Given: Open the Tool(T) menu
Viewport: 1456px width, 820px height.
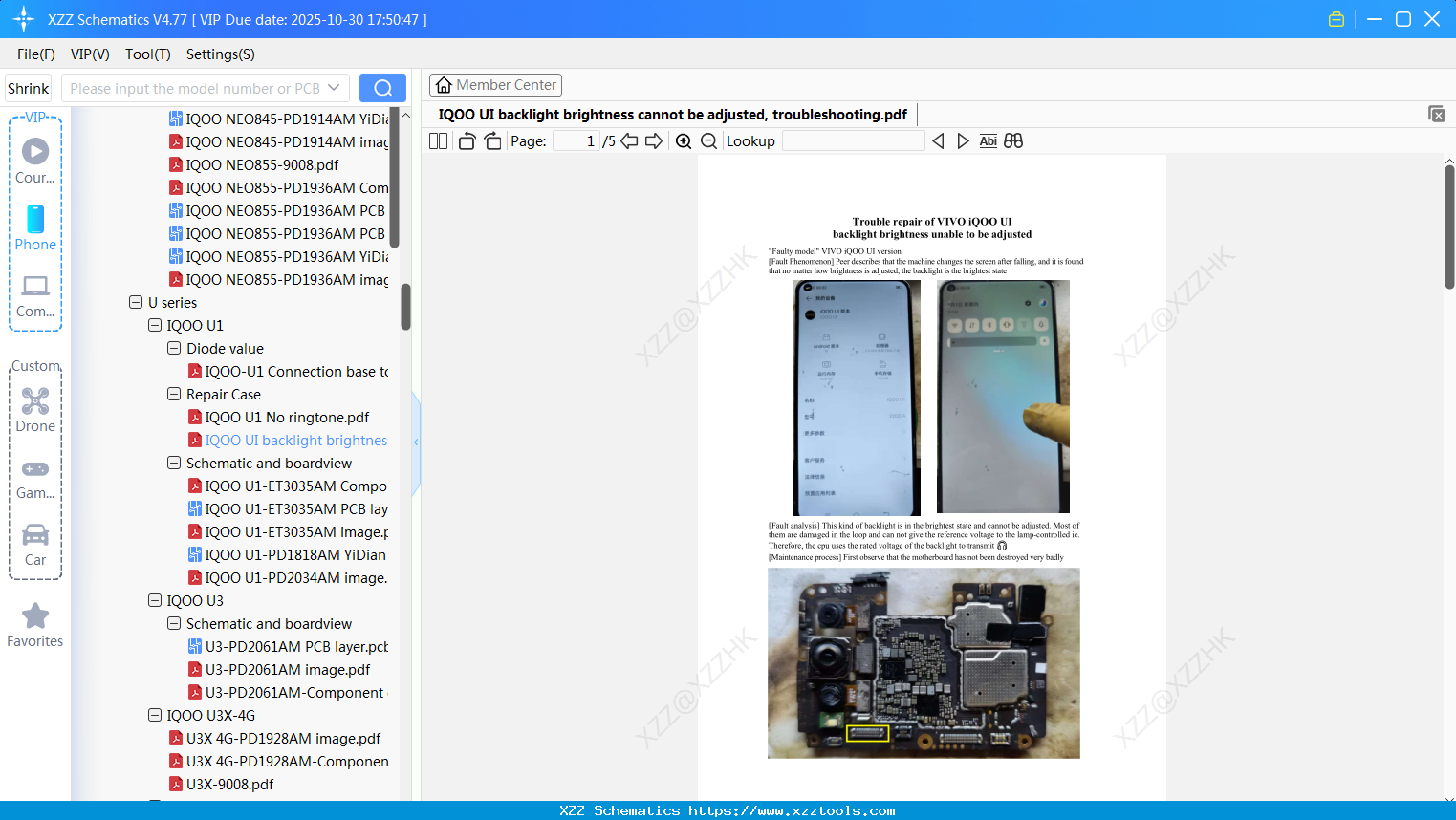Looking at the screenshot, I should pos(147,54).
